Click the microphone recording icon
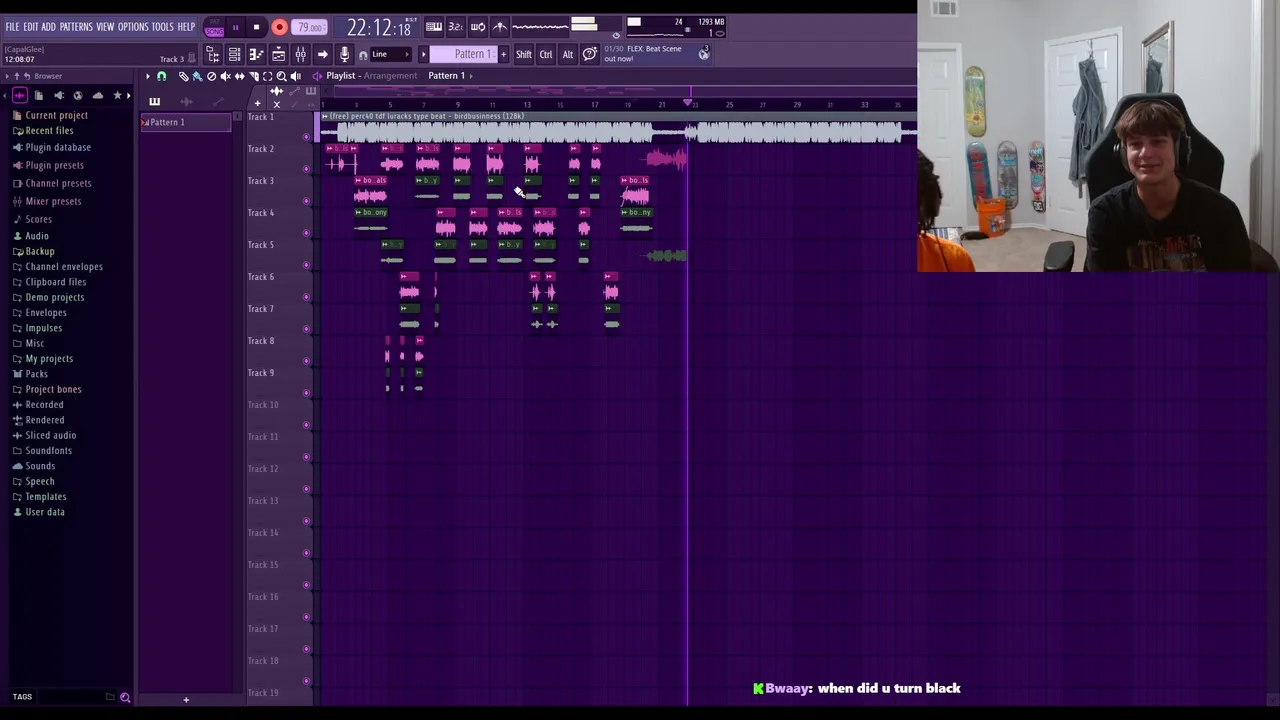 coord(344,54)
